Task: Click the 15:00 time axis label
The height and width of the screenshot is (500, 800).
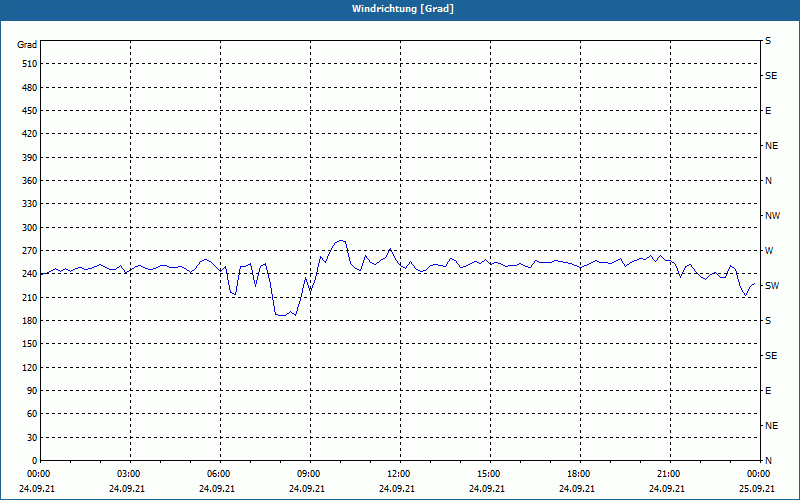Action: 488,474
